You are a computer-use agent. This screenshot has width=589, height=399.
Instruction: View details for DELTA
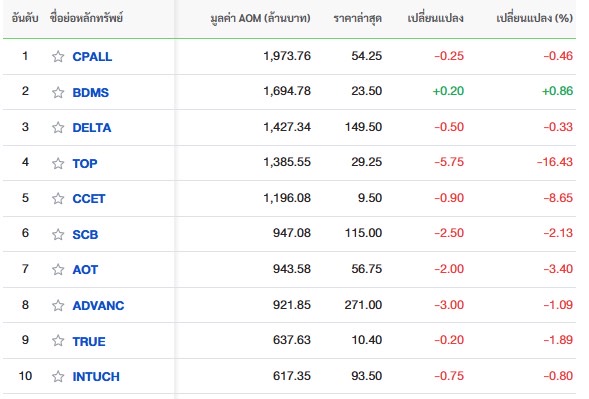tap(92, 128)
